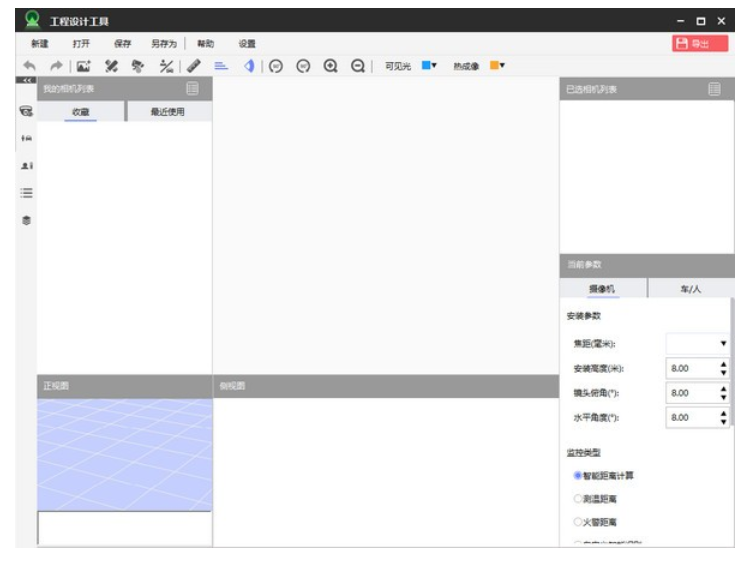
Task: Increase the 水平角度 value with up arrow
Action: (723, 413)
